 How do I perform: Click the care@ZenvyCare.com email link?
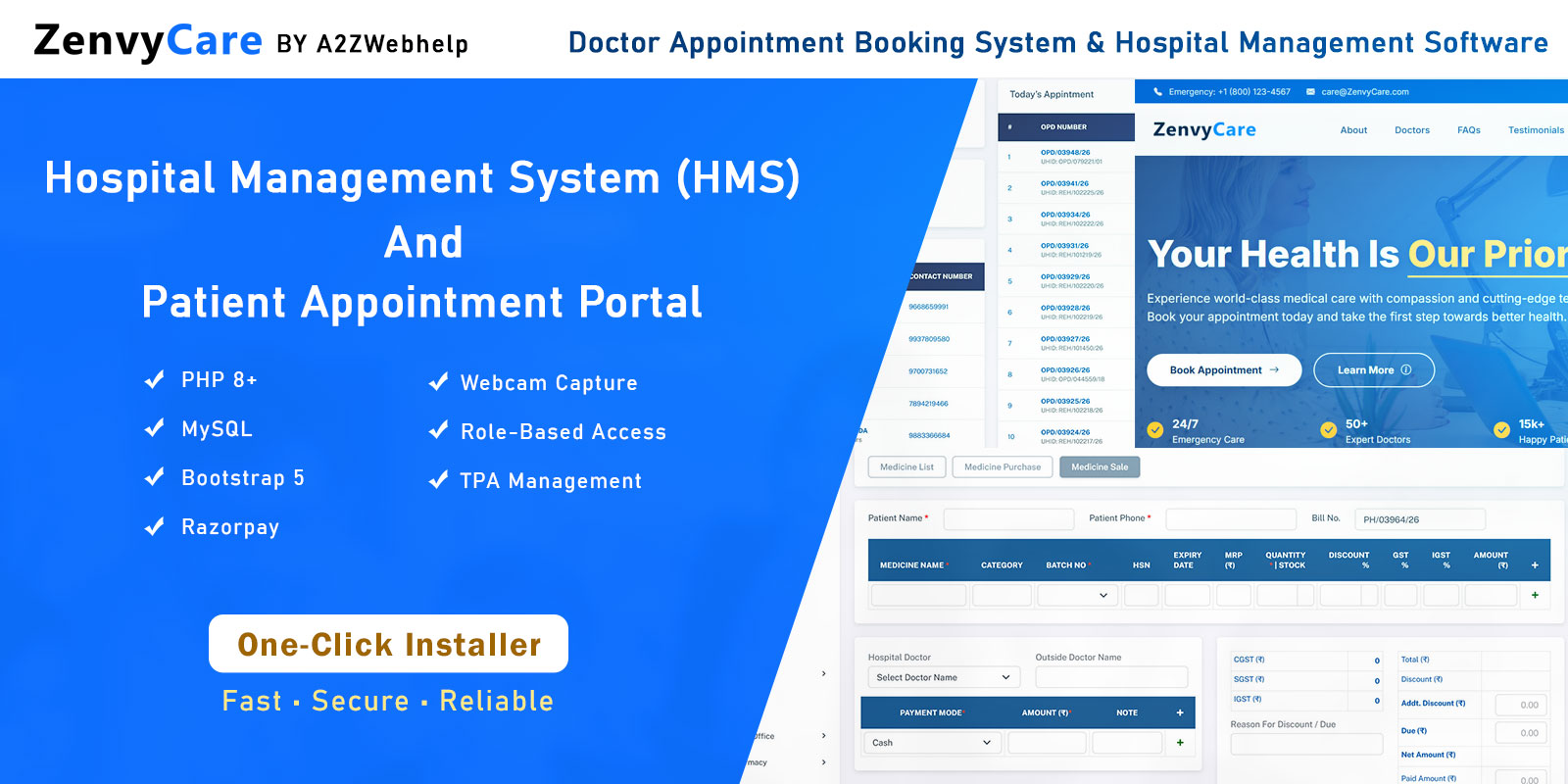pos(1365,92)
